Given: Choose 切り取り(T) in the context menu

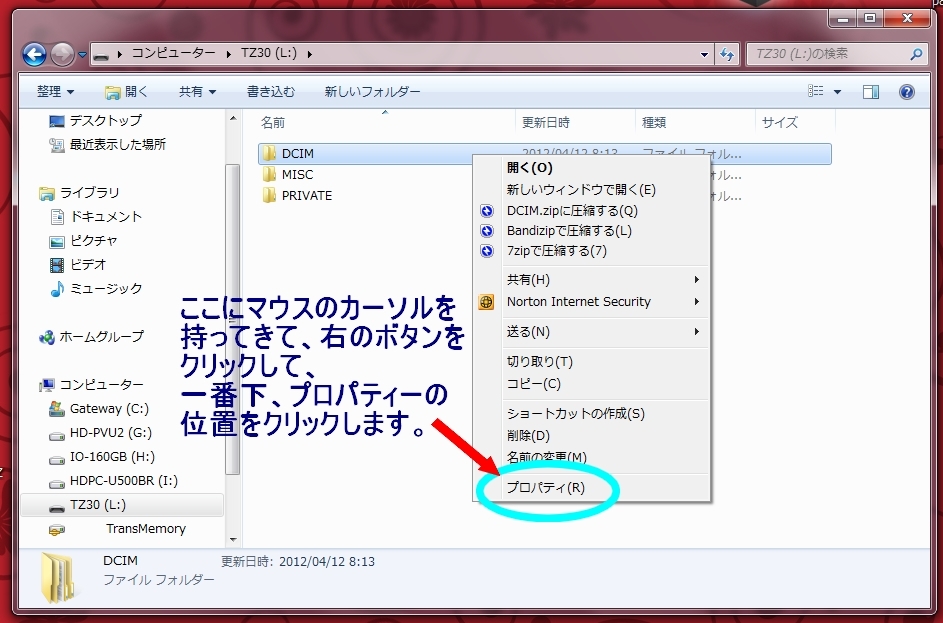Looking at the screenshot, I should (592, 361).
